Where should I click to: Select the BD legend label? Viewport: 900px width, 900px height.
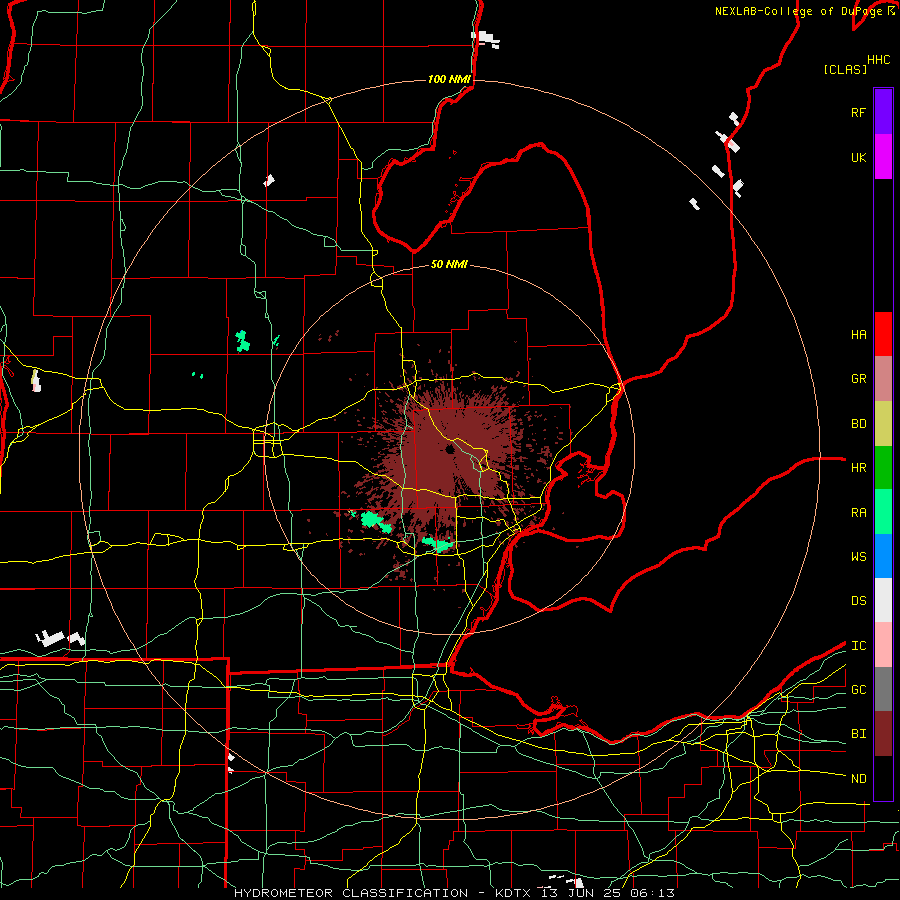(858, 424)
